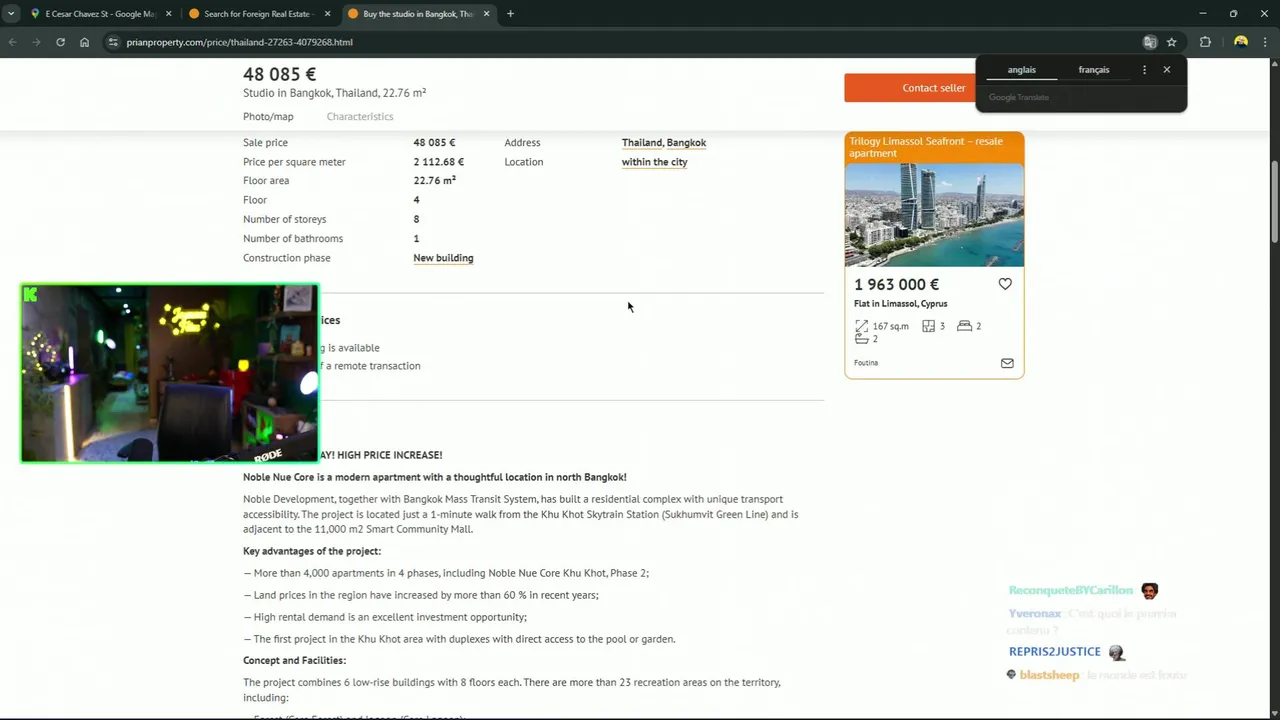Open the Photo/map section tab
The height and width of the screenshot is (720, 1280).
point(268,117)
